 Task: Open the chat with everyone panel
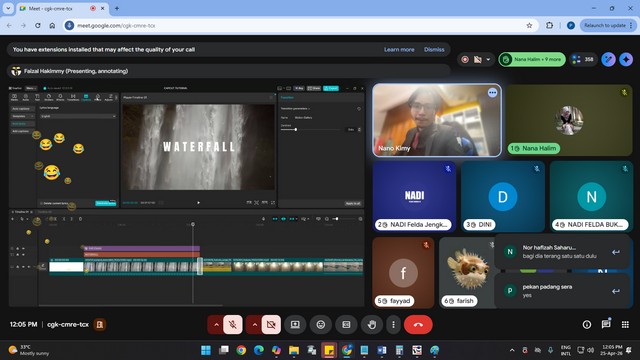(606, 324)
